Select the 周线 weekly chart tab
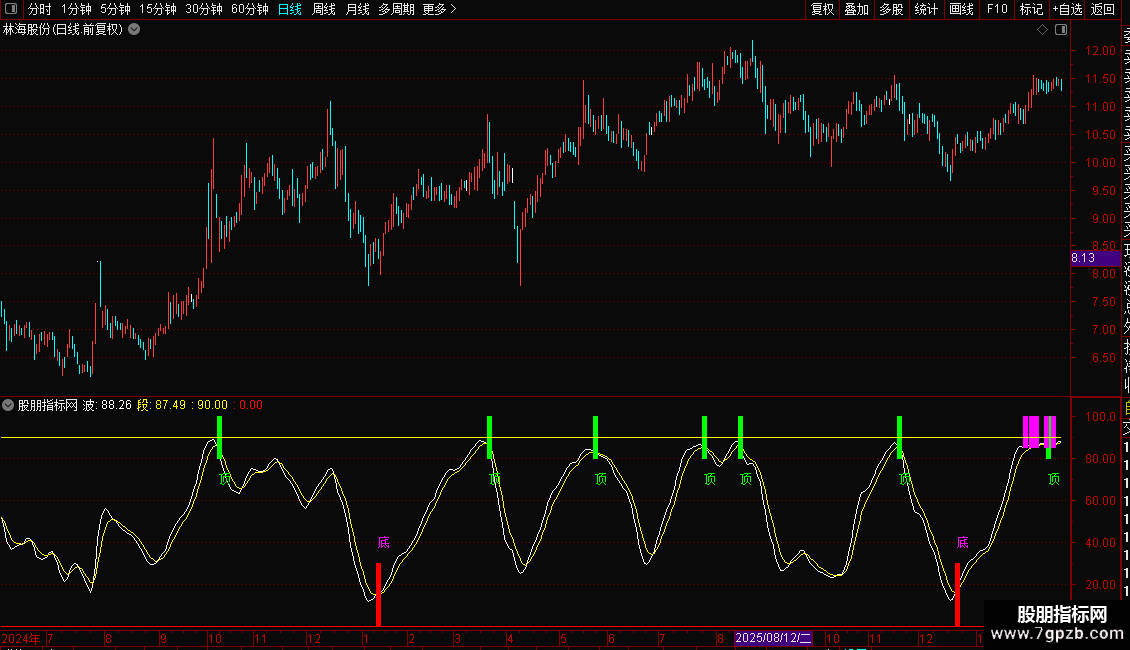 pyautogui.click(x=324, y=9)
